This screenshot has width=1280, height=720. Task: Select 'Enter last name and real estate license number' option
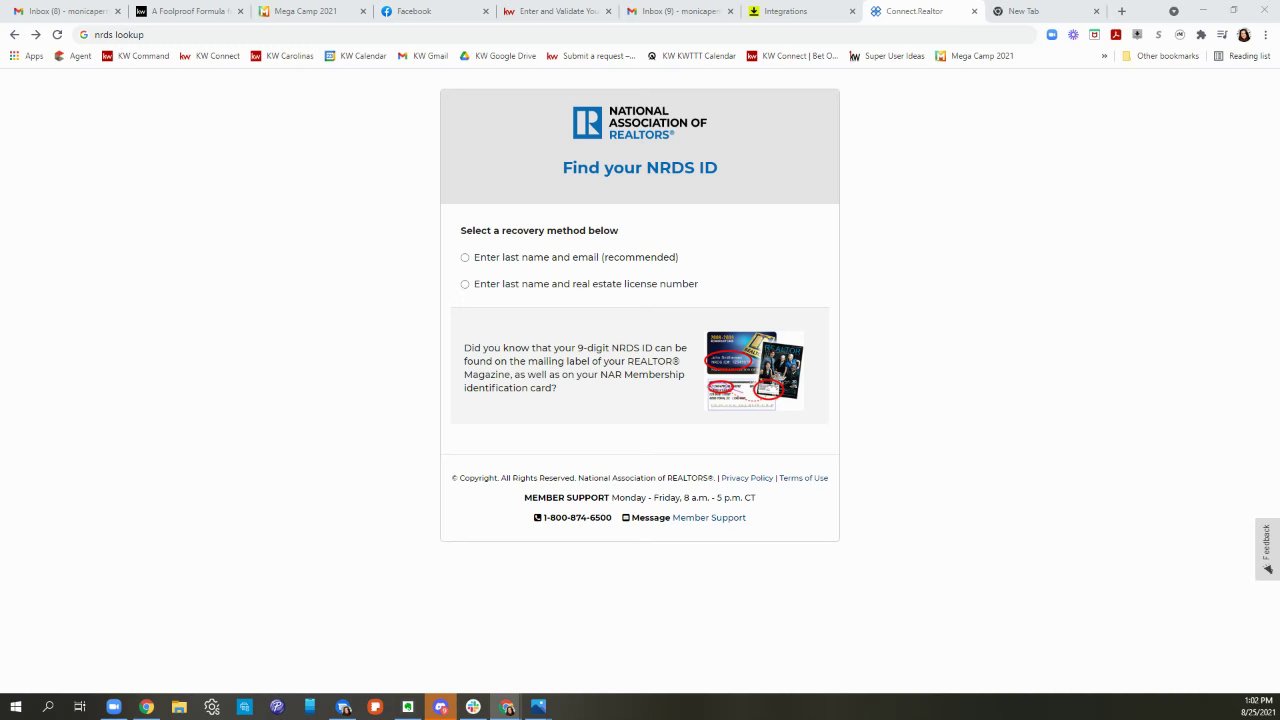click(579, 284)
